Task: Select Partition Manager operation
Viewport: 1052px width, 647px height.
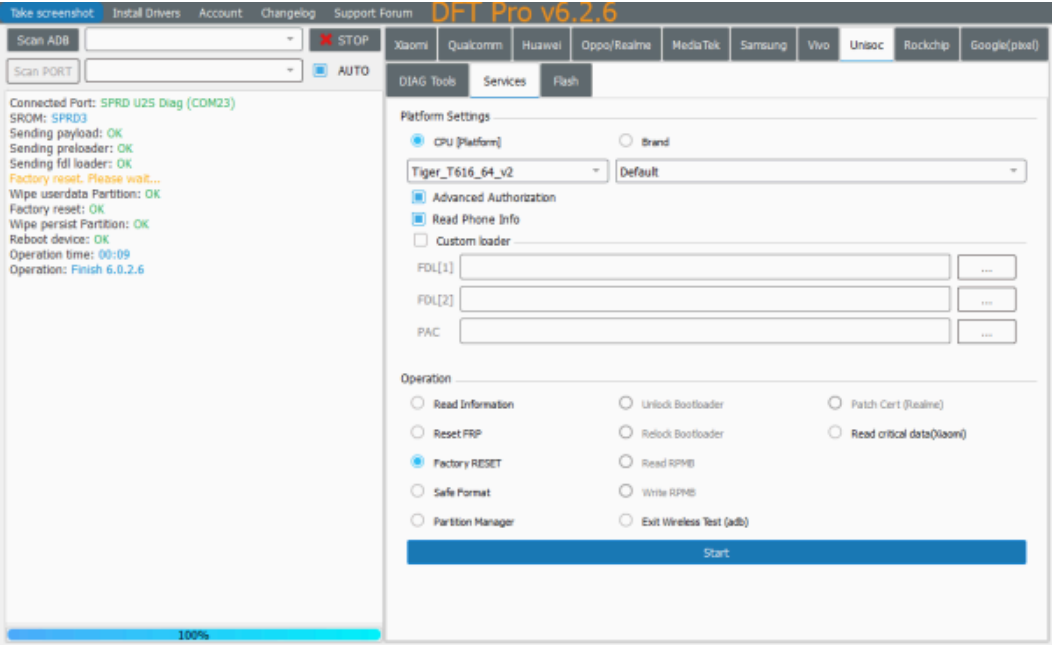Action: pos(417,521)
